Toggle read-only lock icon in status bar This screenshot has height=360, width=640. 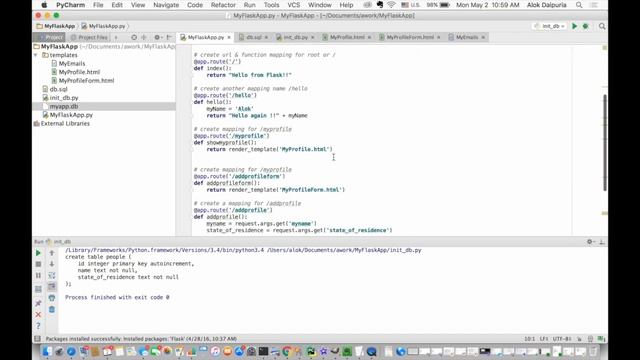click(579, 339)
